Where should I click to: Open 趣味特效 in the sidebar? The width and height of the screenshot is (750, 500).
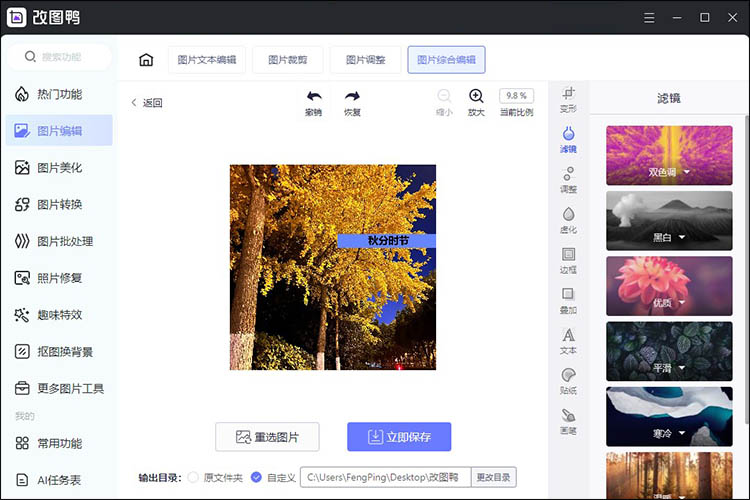point(59,315)
